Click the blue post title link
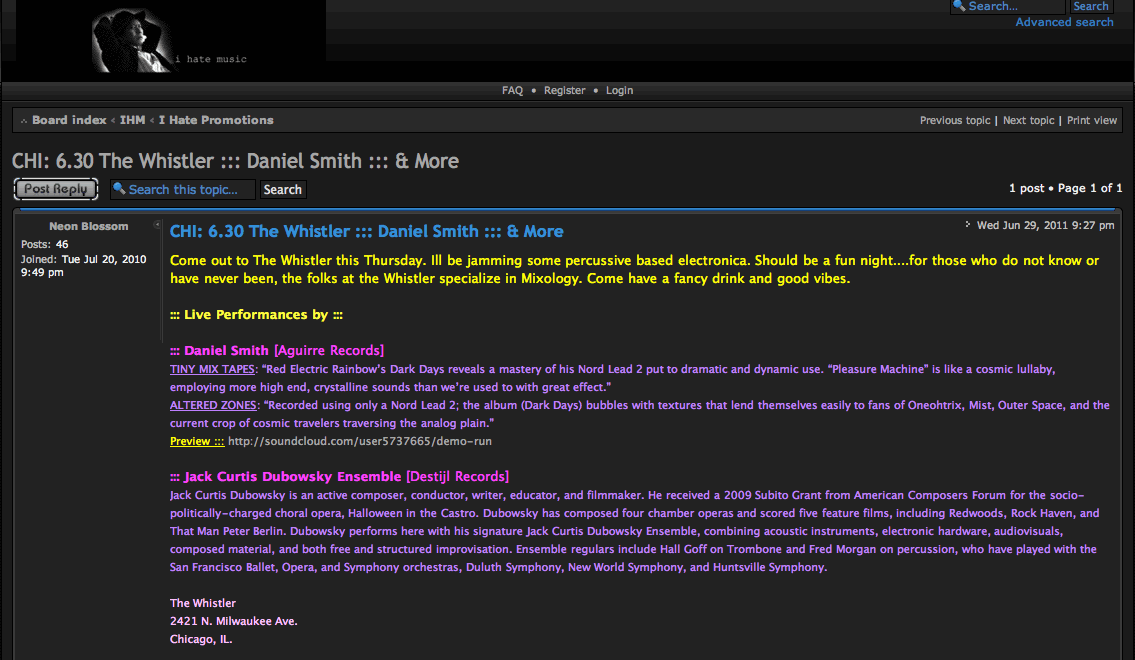1135x660 pixels. click(366, 232)
